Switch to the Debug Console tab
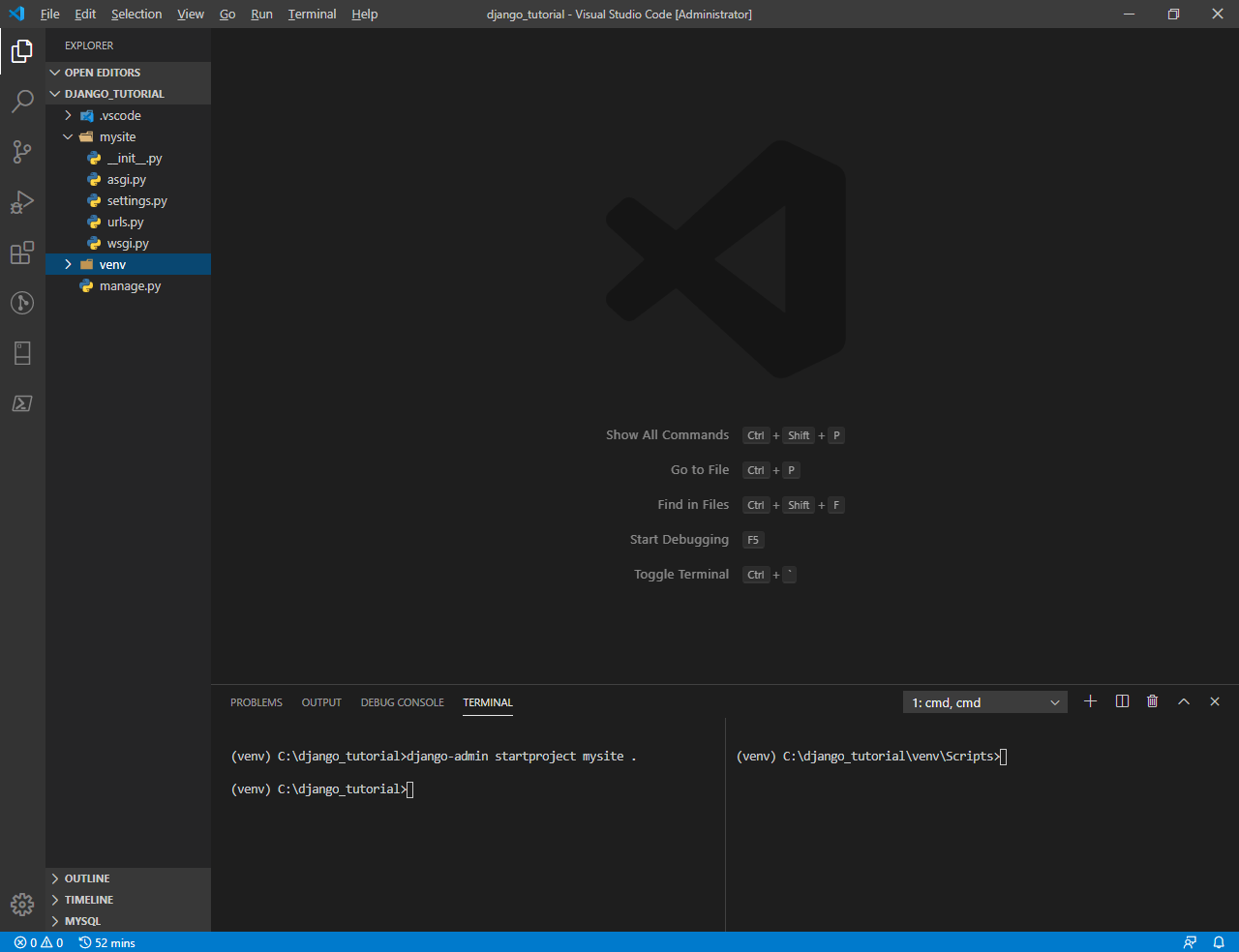 tap(402, 702)
